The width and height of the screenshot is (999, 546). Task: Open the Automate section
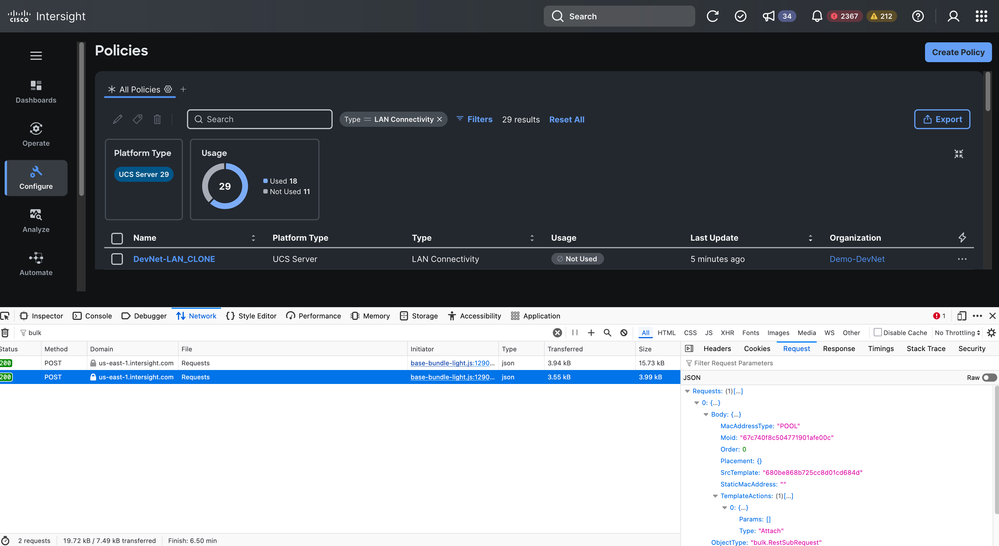coord(36,264)
